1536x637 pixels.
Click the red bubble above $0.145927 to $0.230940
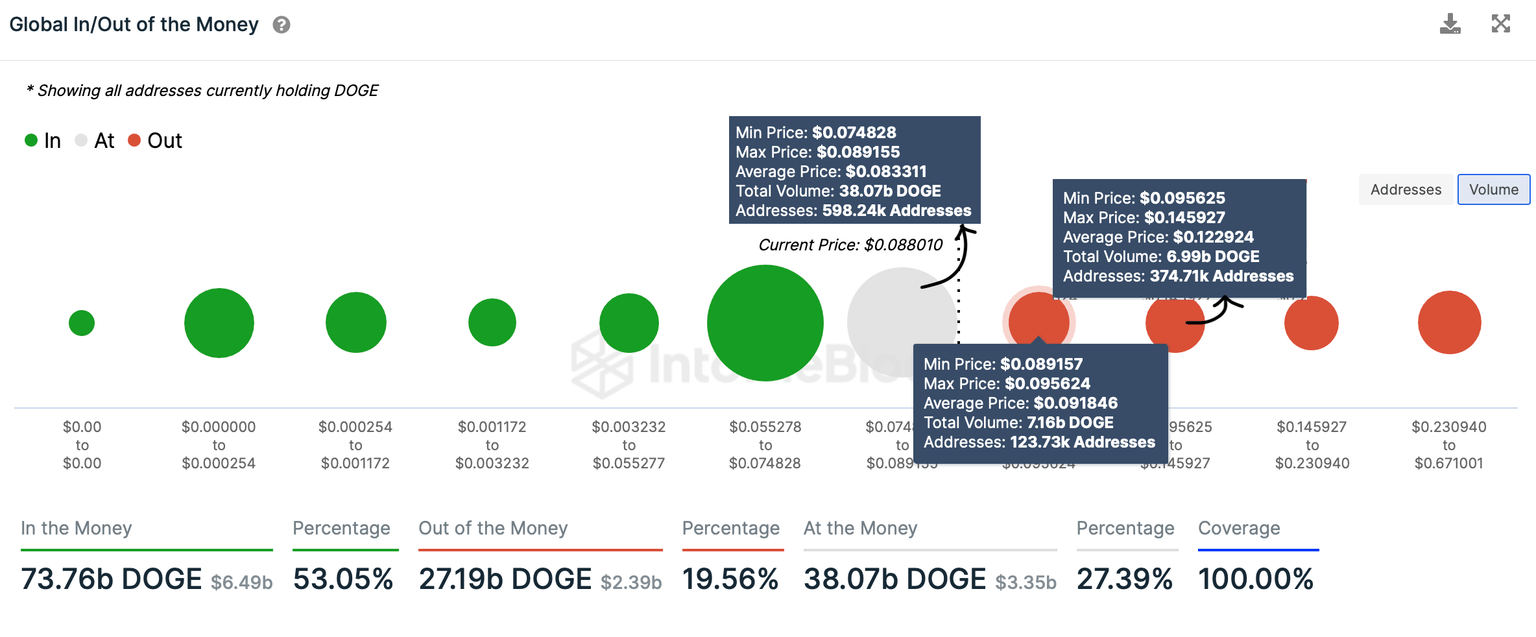(x=1311, y=323)
